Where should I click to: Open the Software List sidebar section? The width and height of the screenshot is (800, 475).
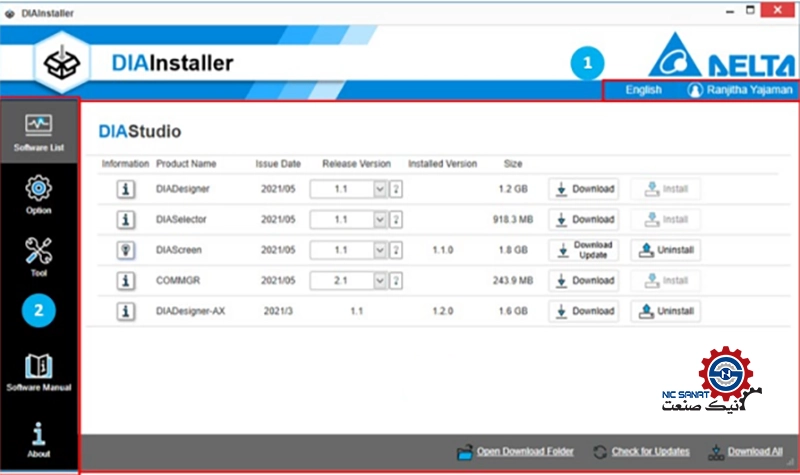click(38, 132)
